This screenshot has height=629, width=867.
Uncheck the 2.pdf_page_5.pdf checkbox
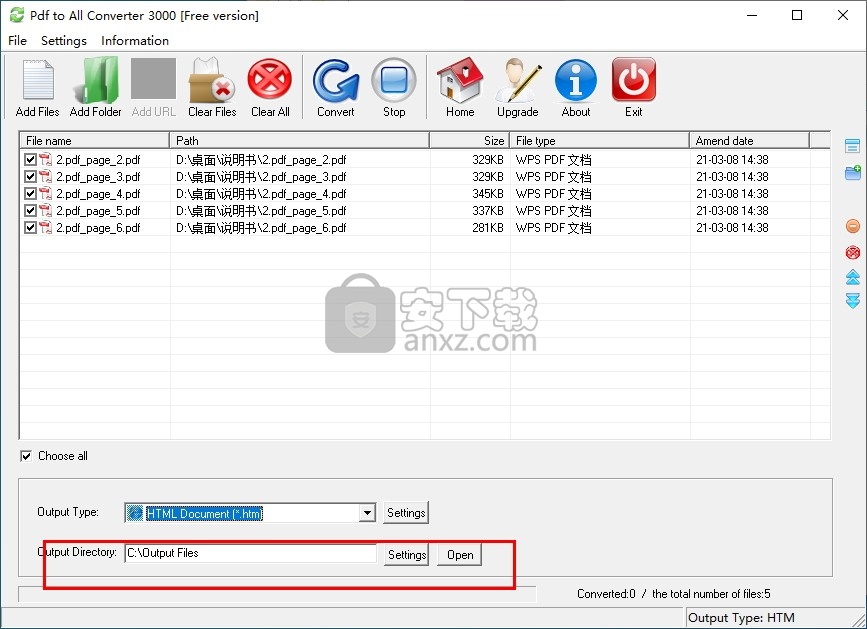30,211
